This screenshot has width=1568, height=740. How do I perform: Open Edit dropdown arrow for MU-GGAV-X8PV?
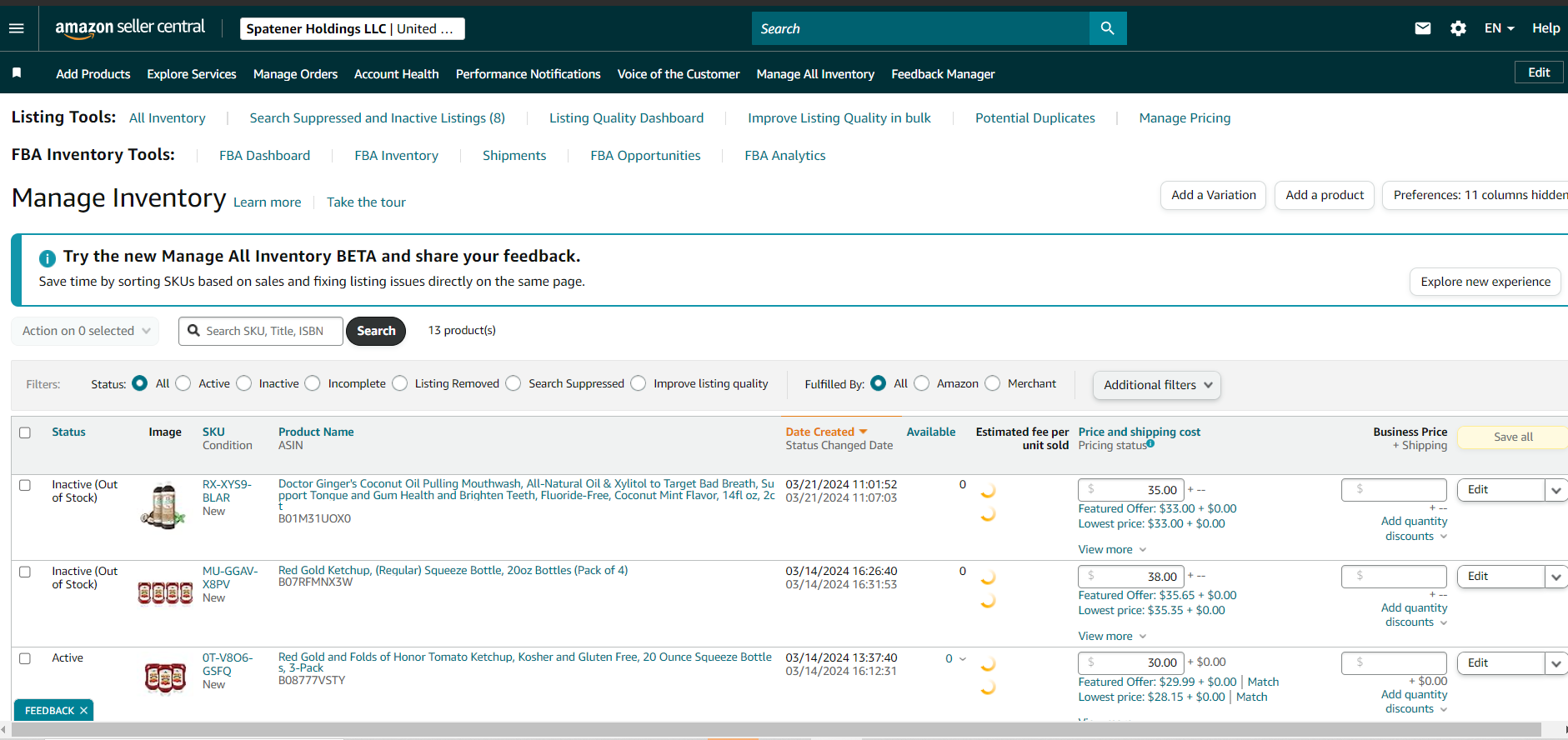pos(1555,577)
